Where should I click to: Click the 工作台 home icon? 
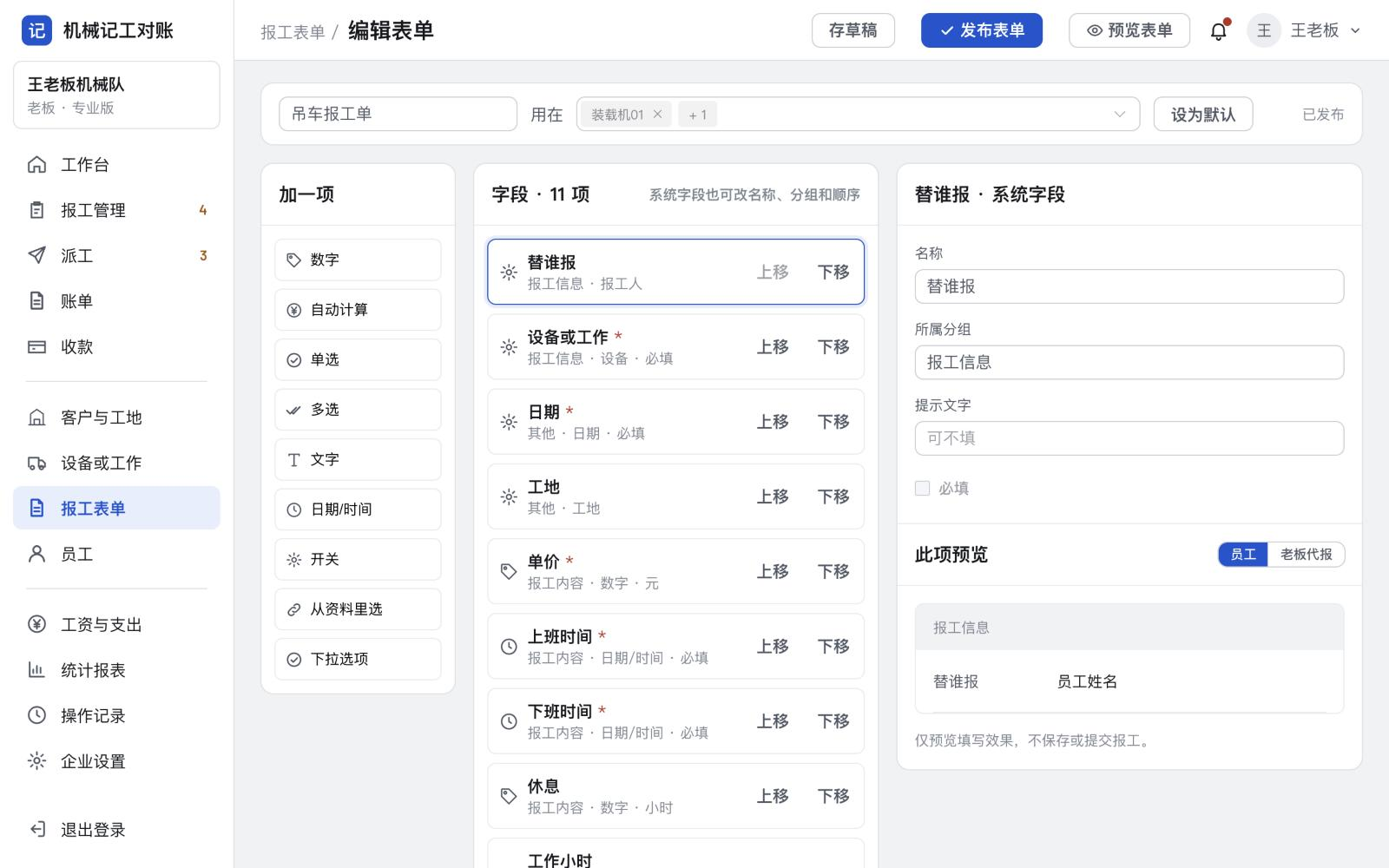tap(36, 165)
